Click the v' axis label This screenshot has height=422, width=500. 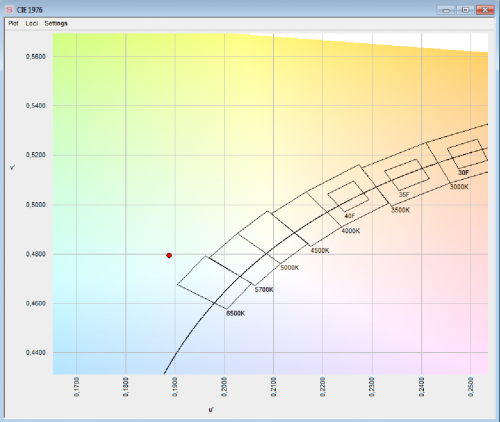(x=12, y=167)
